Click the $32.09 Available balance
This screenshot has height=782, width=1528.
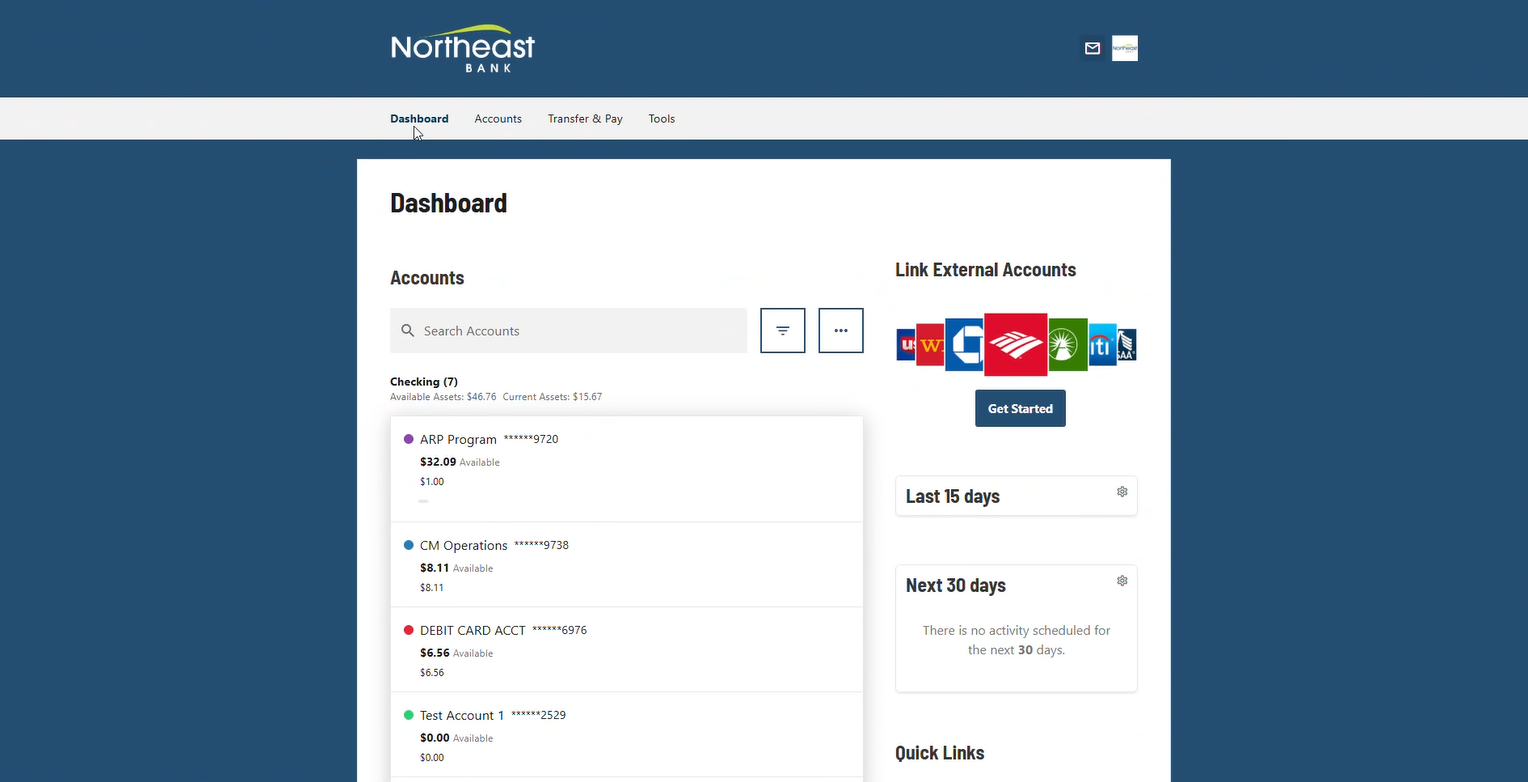tap(460, 462)
